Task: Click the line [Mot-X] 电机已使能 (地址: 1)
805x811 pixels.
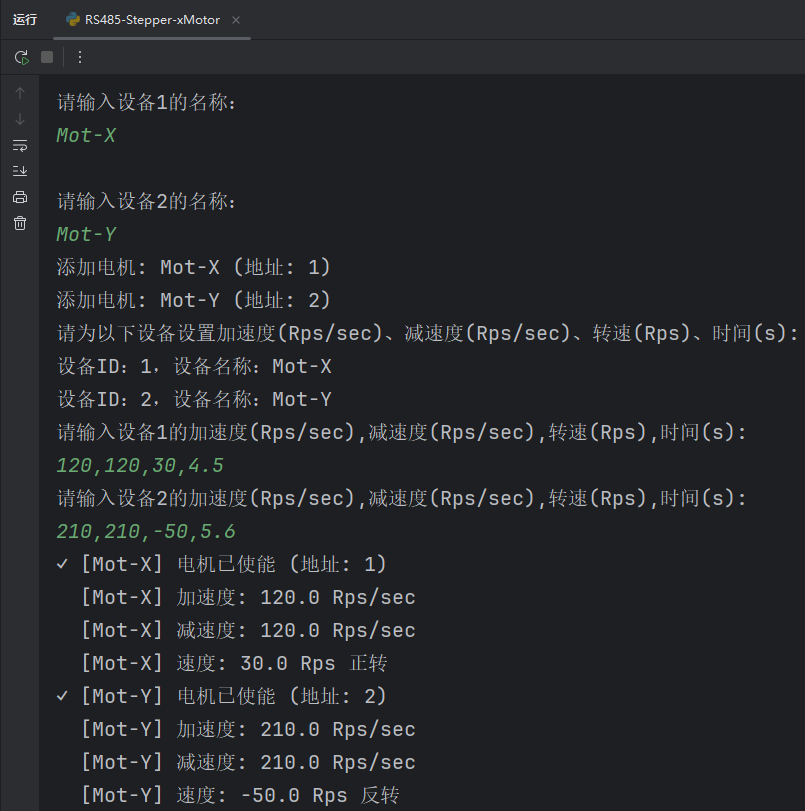Action: [x=234, y=564]
